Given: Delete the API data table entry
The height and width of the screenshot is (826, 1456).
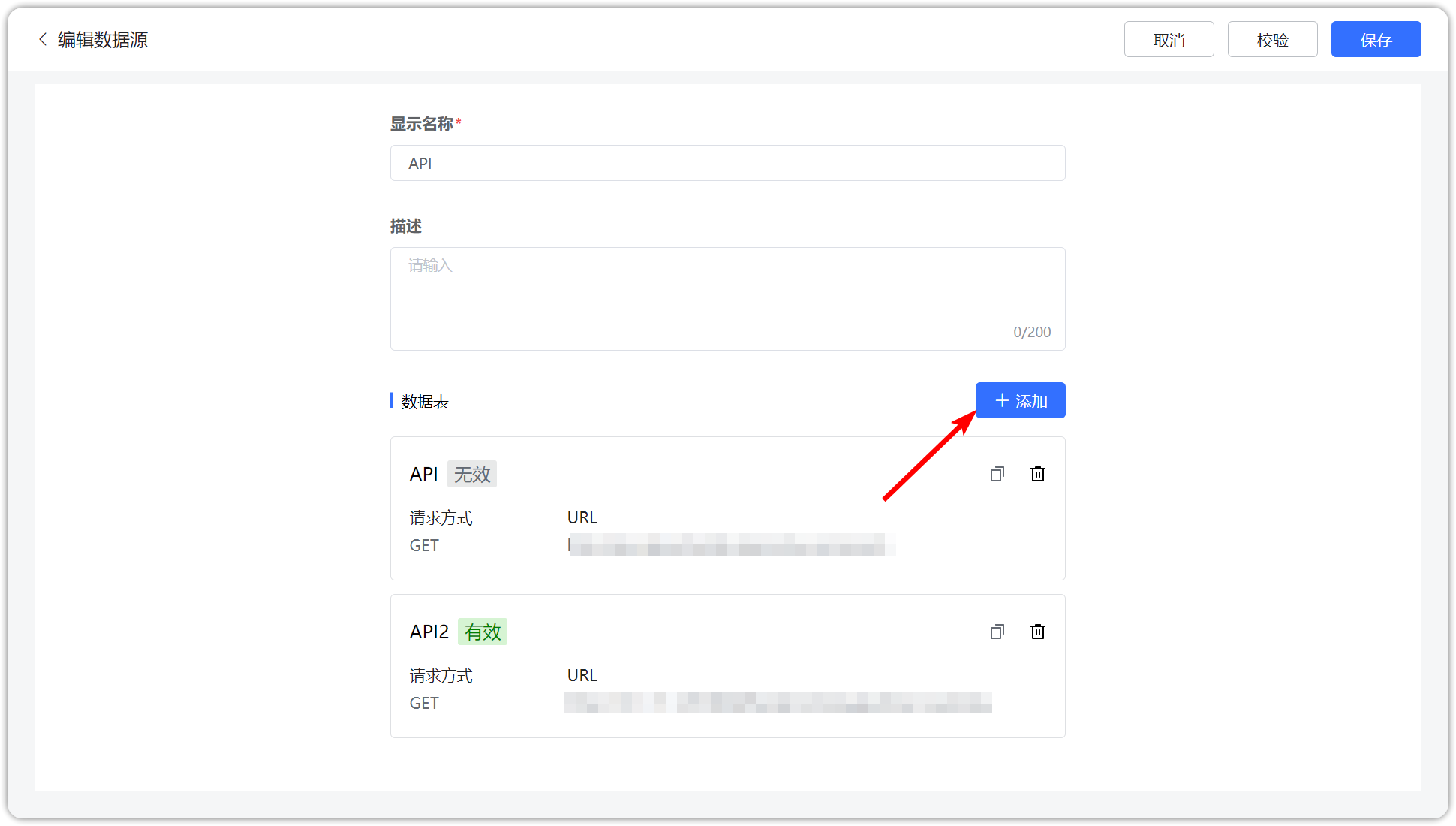Looking at the screenshot, I should pyautogui.click(x=1038, y=474).
